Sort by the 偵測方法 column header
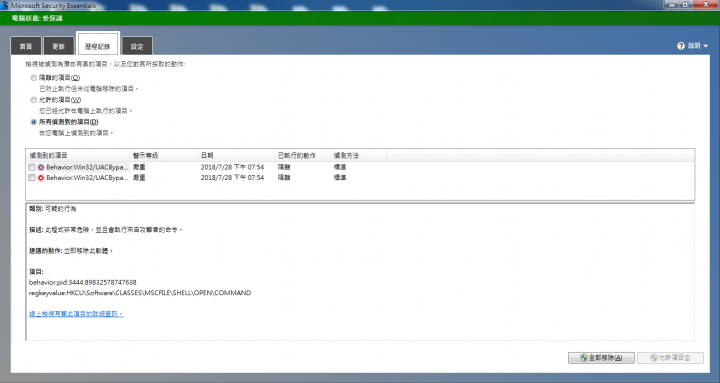The height and width of the screenshot is (383, 720). (x=358, y=155)
